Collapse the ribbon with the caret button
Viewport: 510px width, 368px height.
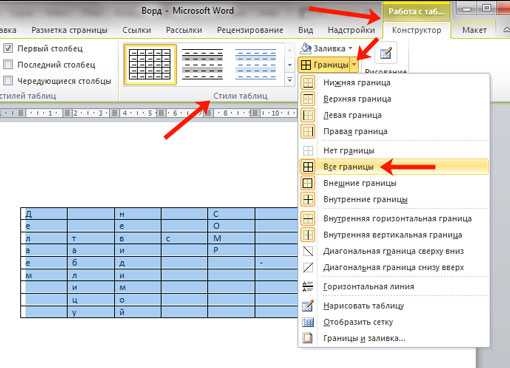[506, 30]
